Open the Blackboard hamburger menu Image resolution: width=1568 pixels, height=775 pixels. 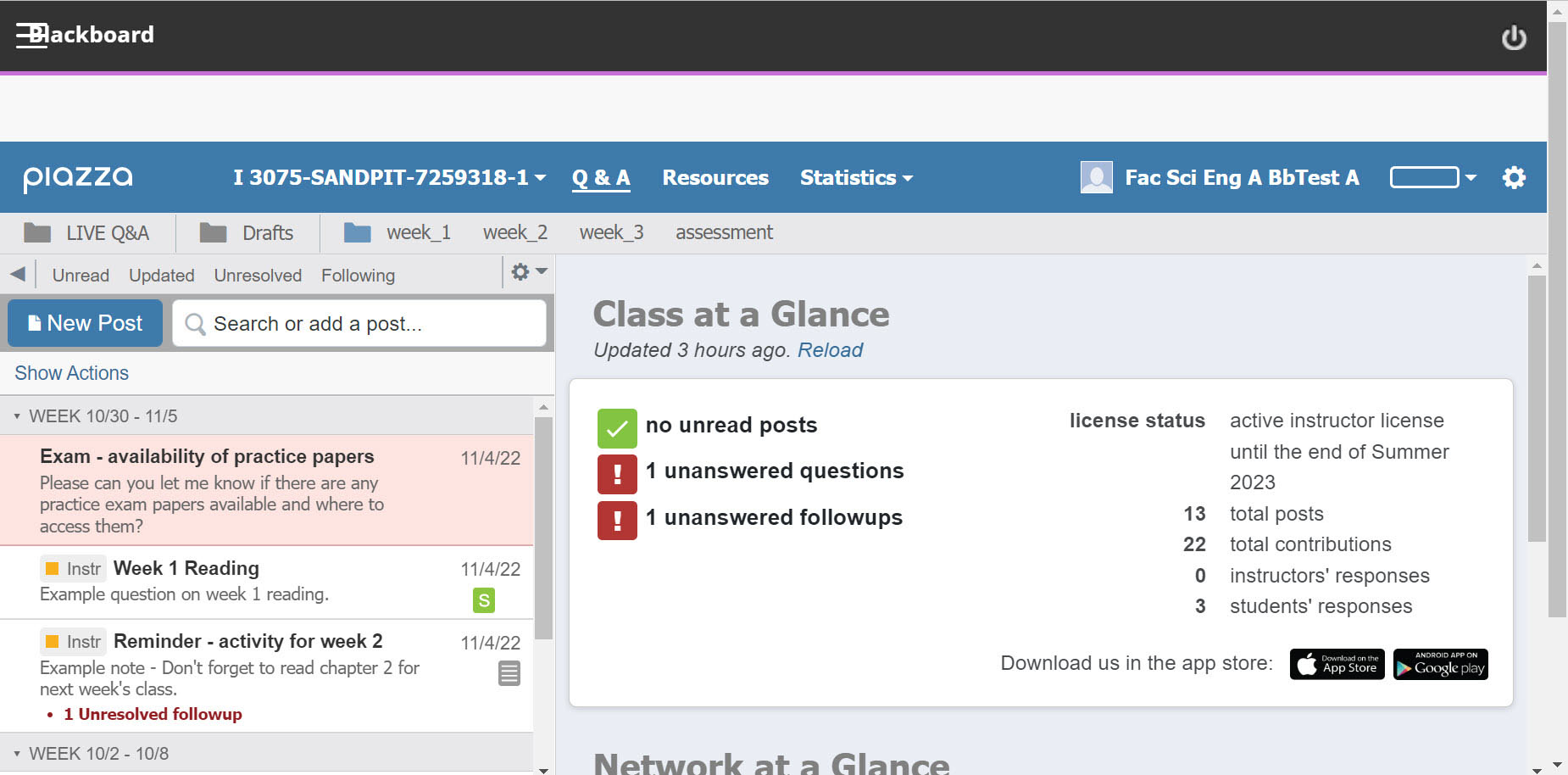click(x=31, y=34)
